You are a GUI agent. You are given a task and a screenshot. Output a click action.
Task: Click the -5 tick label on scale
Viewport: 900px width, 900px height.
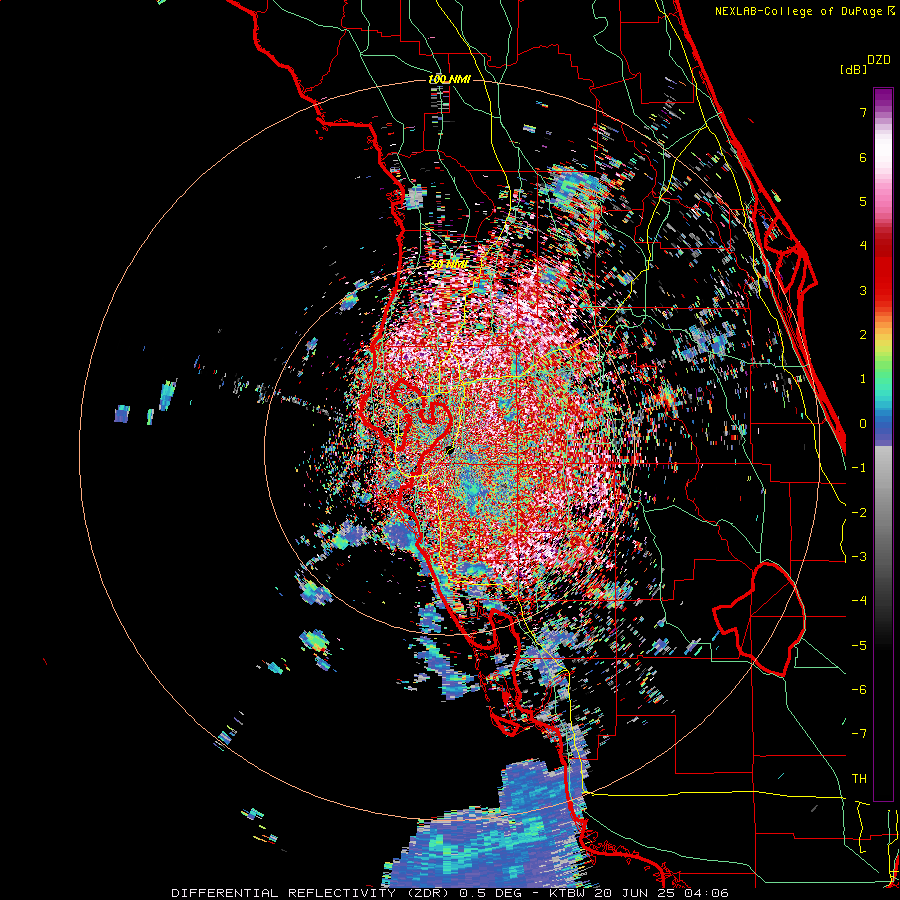coord(859,646)
